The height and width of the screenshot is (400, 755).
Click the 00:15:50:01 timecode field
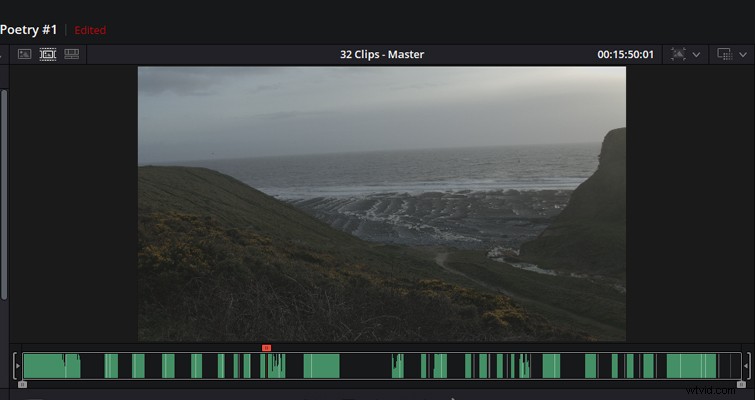tap(625, 54)
